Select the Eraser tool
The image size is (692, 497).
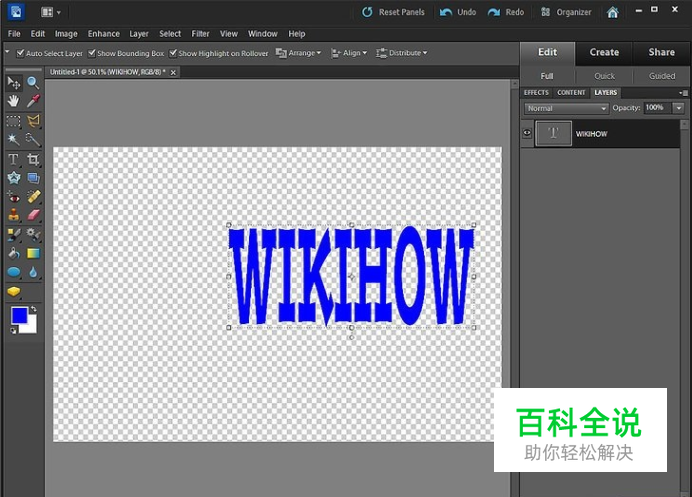pyautogui.click(x=33, y=215)
